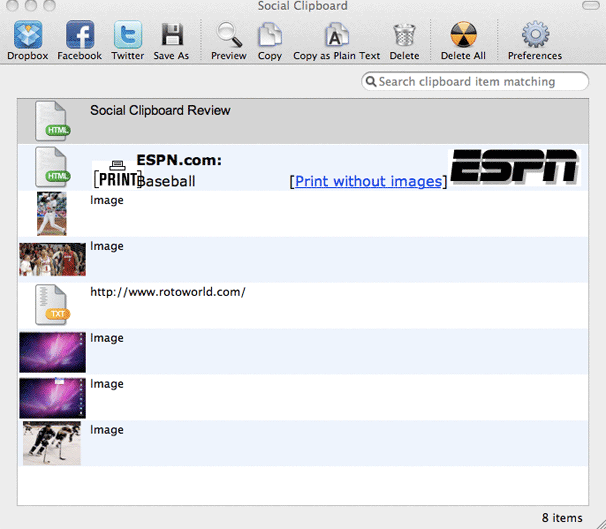Screen dimensions: 606x529
Task: Post item with the Twitter icon
Action: tap(128, 35)
